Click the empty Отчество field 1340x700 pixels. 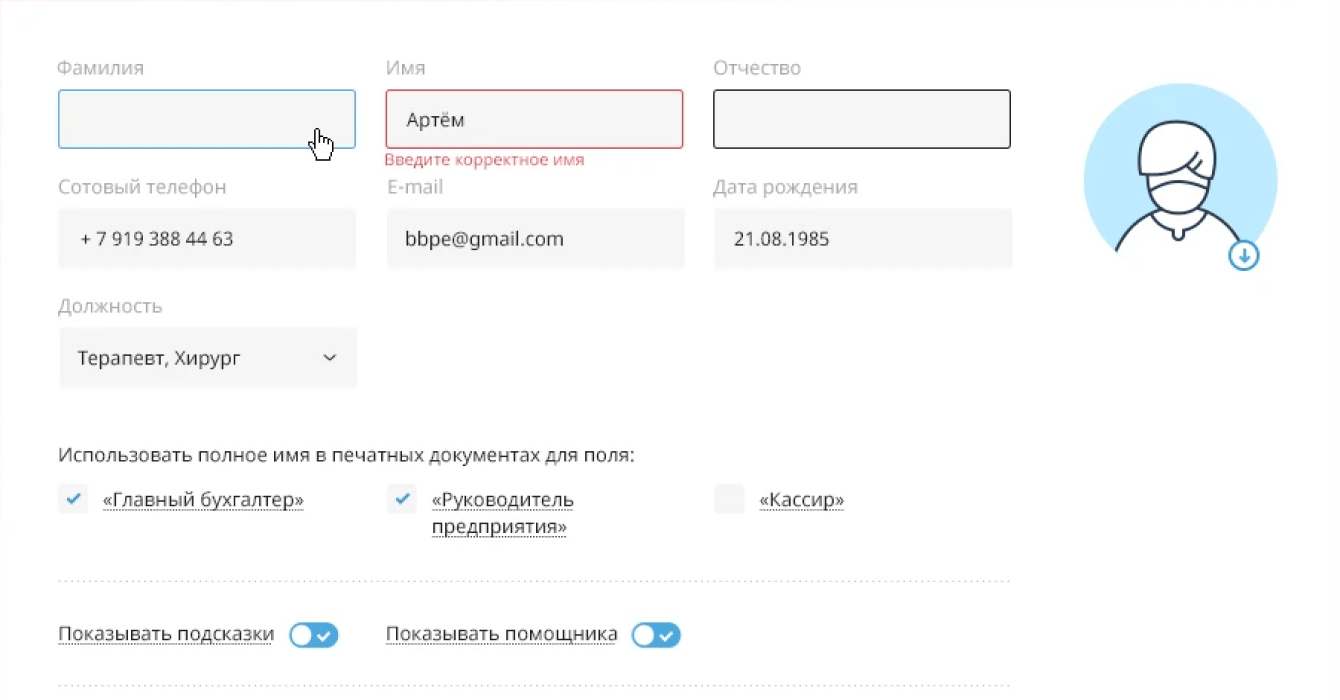tap(861, 119)
